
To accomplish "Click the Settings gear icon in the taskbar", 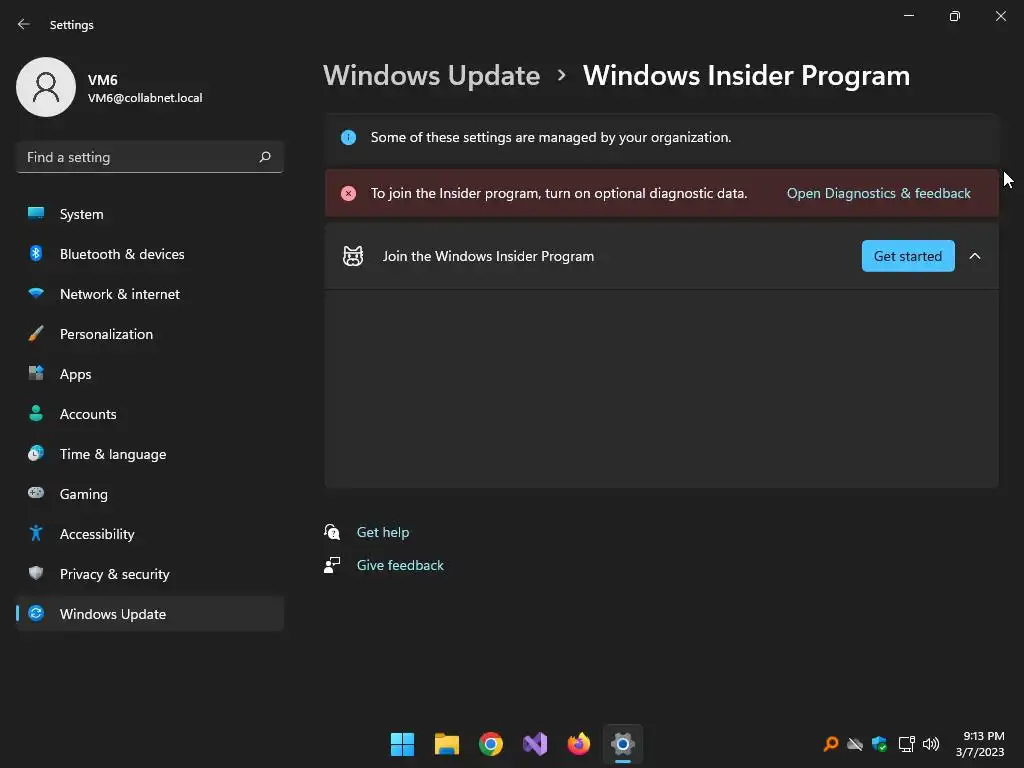I will click(x=623, y=744).
